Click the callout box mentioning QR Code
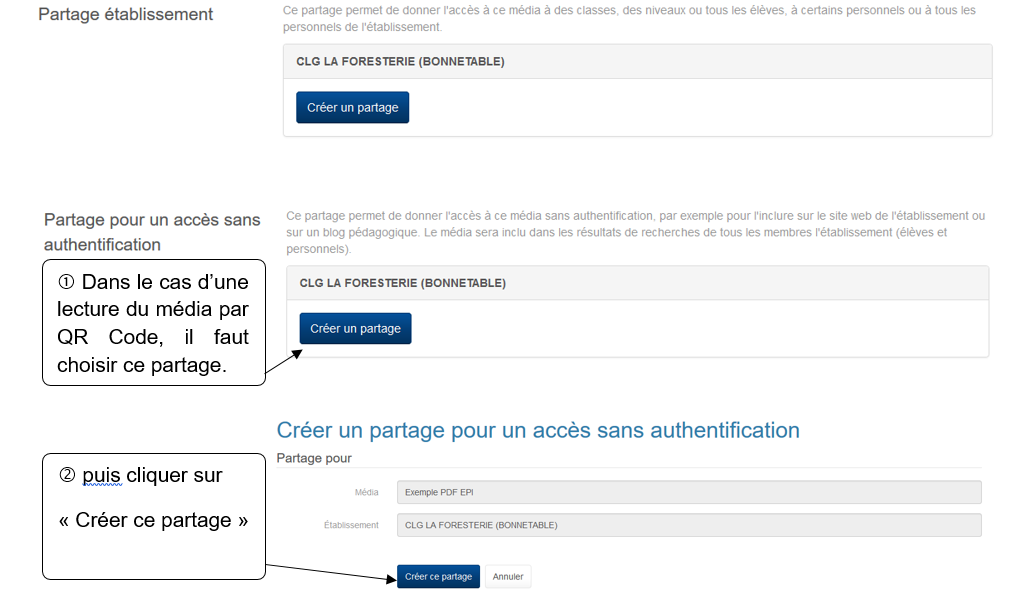Screen dimensions: 1031x591 pos(153,324)
